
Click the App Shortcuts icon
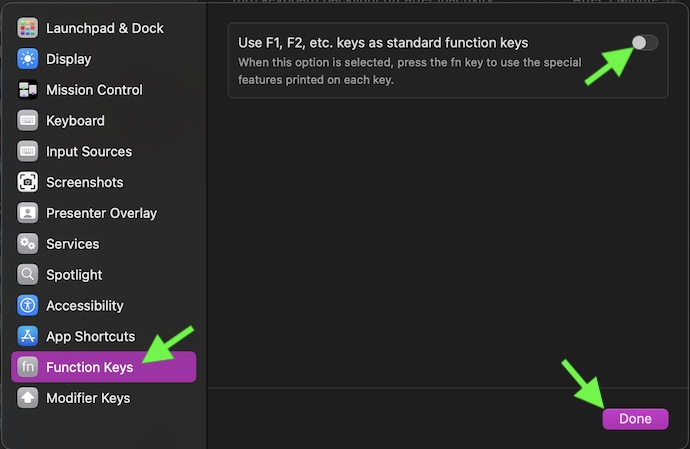click(28, 336)
